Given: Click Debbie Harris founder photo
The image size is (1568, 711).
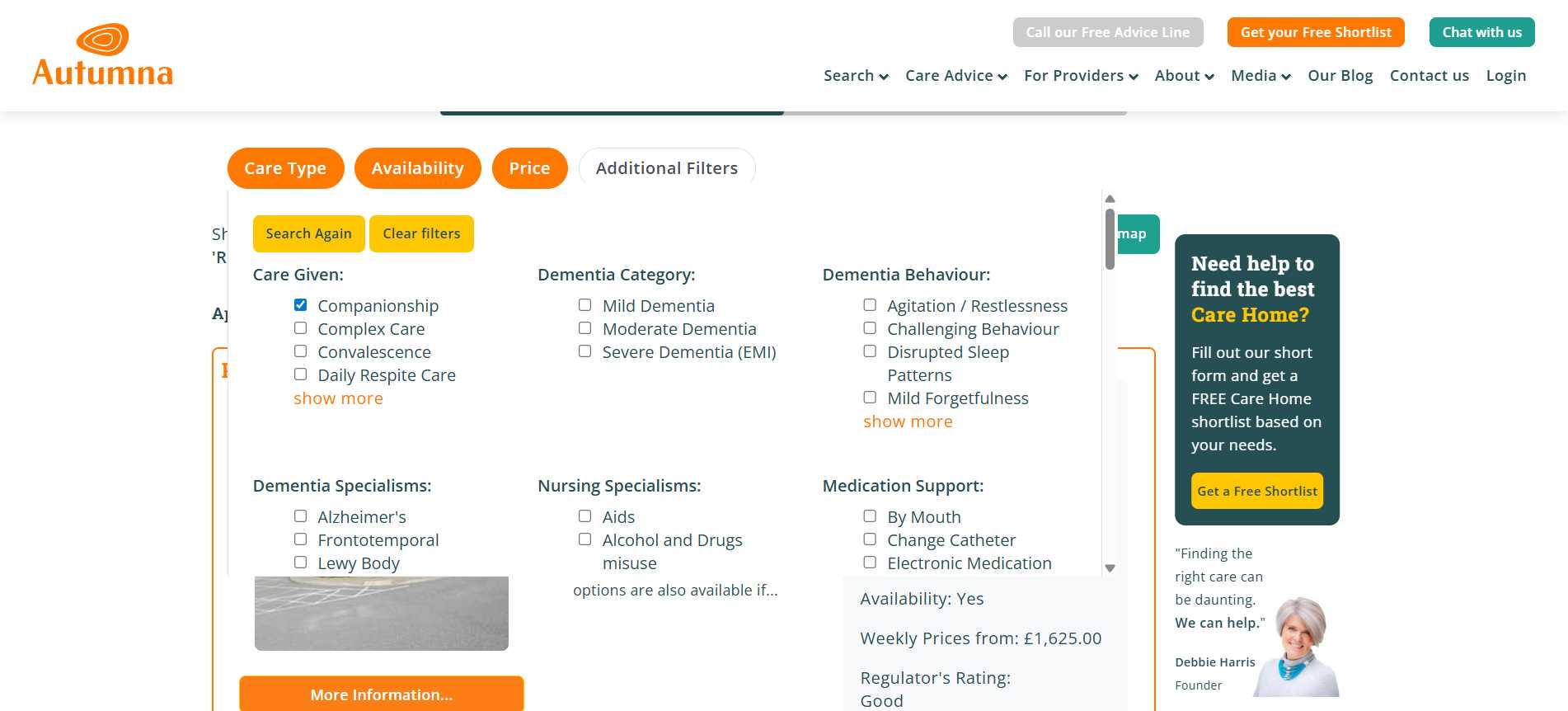Looking at the screenshot, I should point(1298,647).
